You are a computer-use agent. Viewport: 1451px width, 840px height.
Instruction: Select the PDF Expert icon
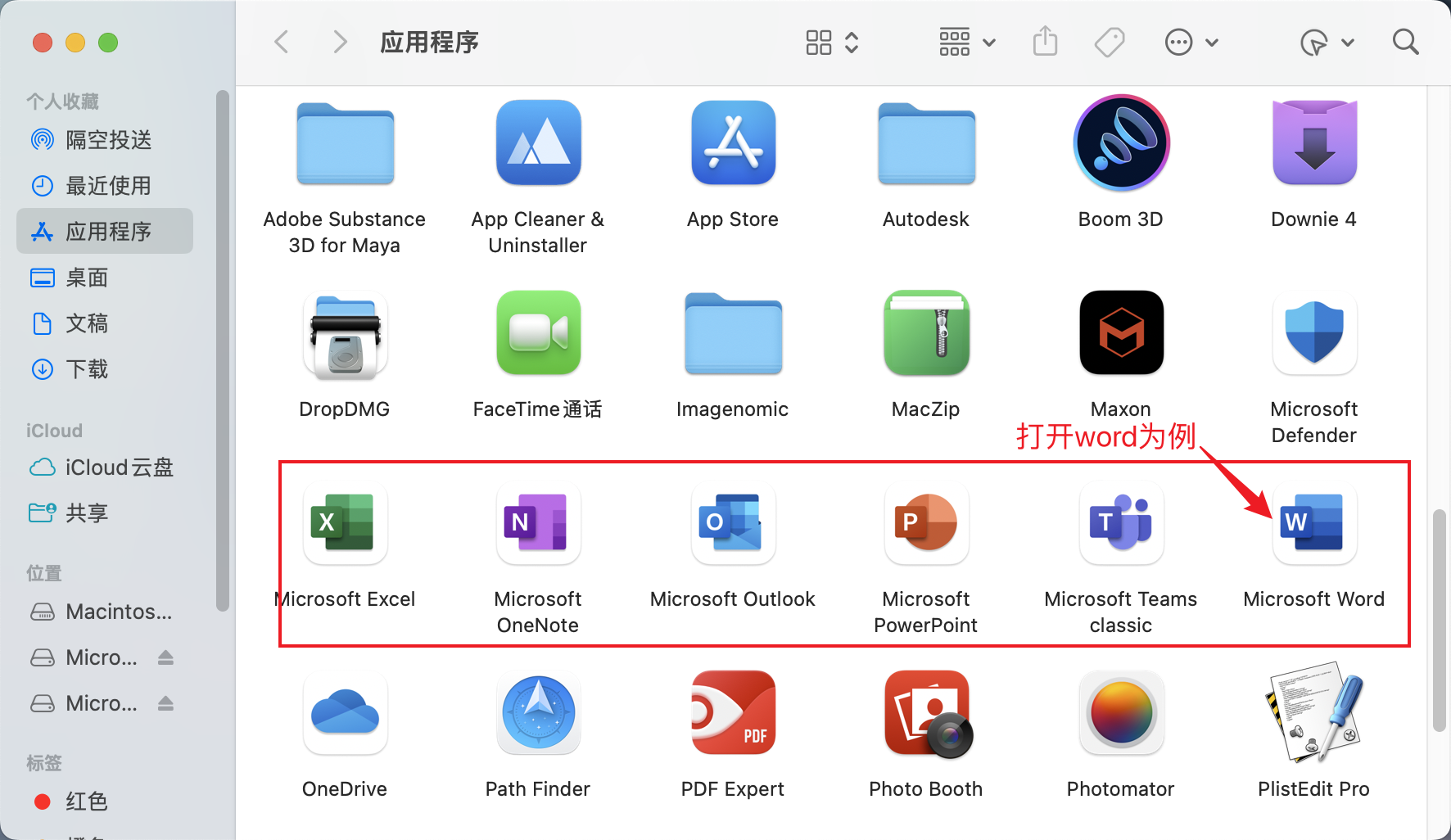[733, 713]
